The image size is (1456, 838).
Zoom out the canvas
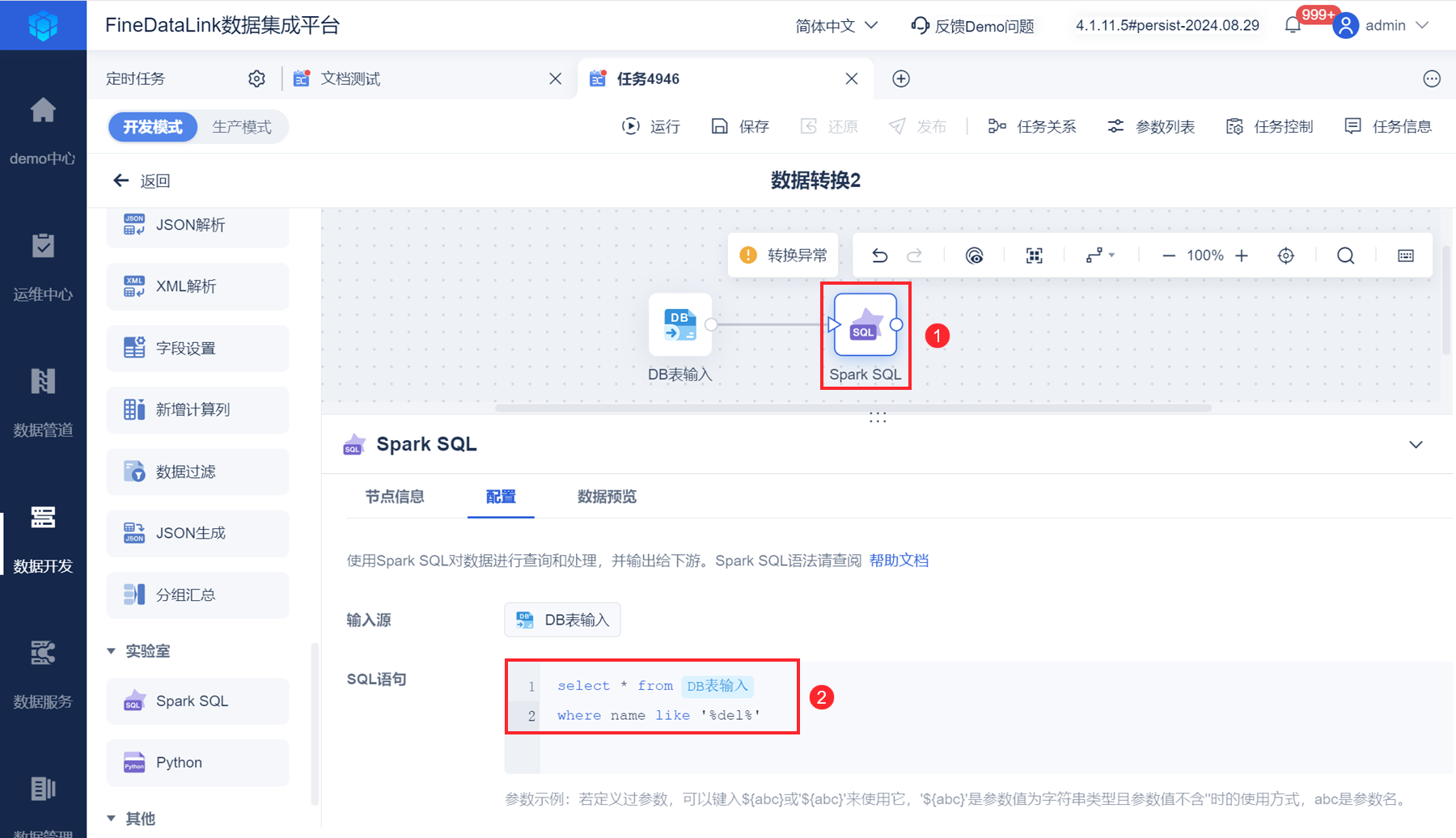1168,256
